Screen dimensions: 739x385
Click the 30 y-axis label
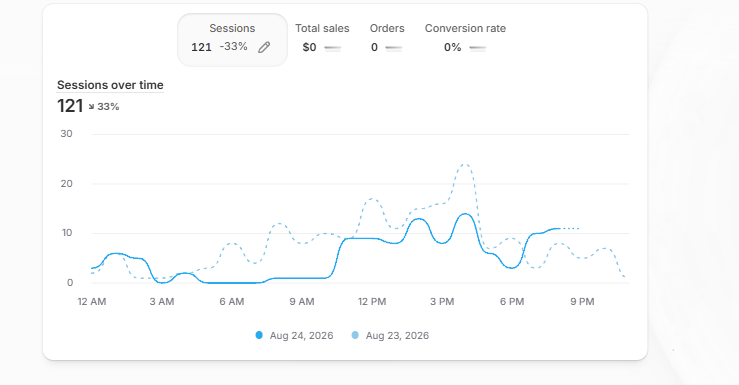66,134
